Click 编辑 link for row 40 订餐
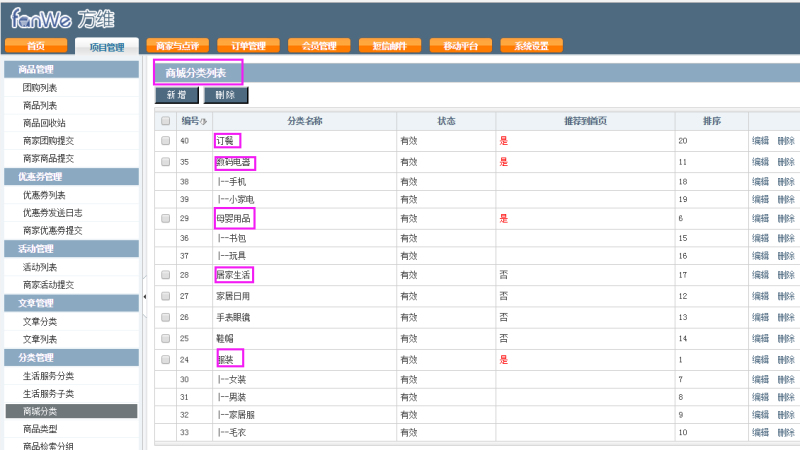The image size is (800, 450). point(761,141)
